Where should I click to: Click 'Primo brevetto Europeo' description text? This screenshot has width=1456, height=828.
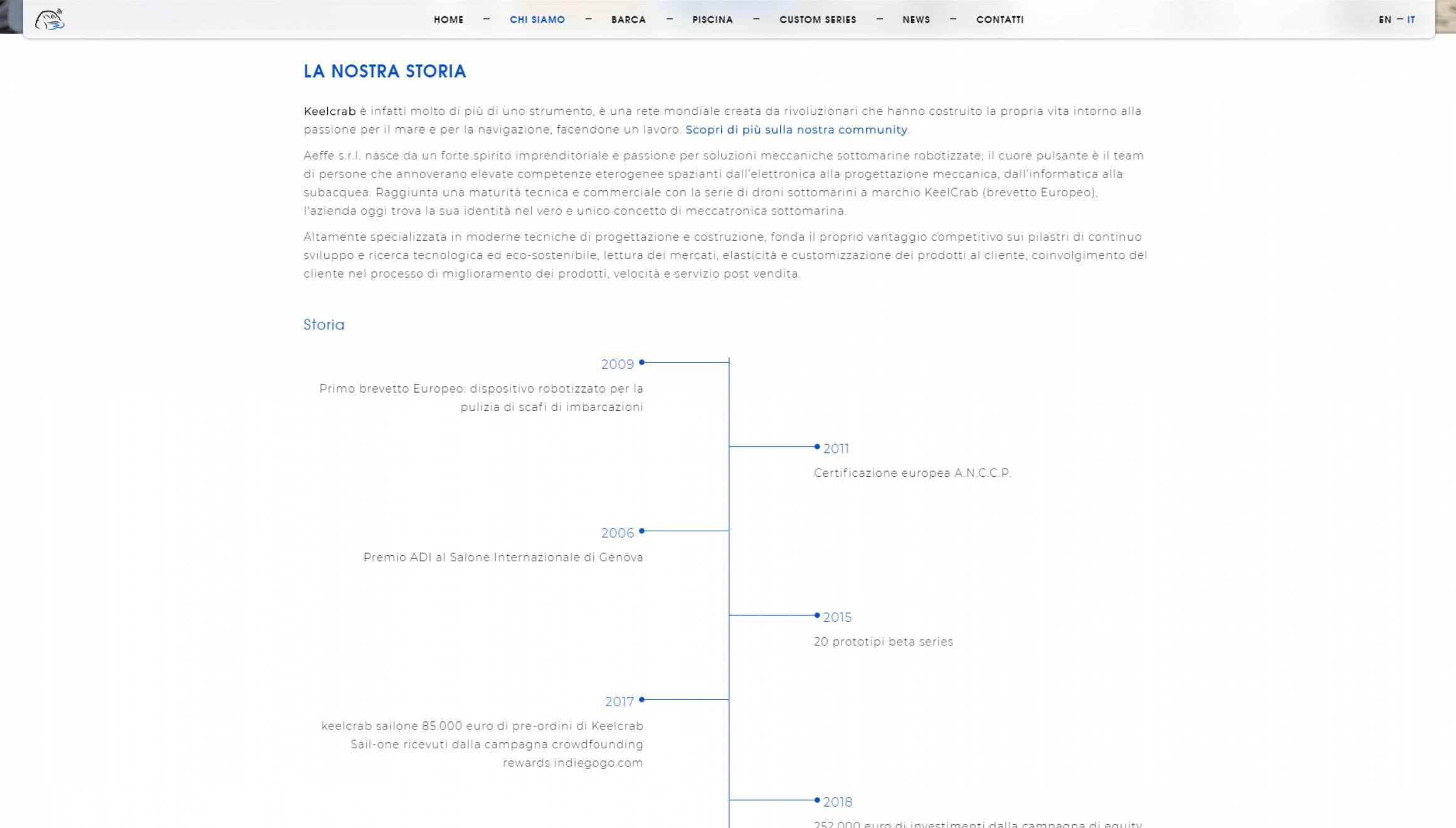481,398
